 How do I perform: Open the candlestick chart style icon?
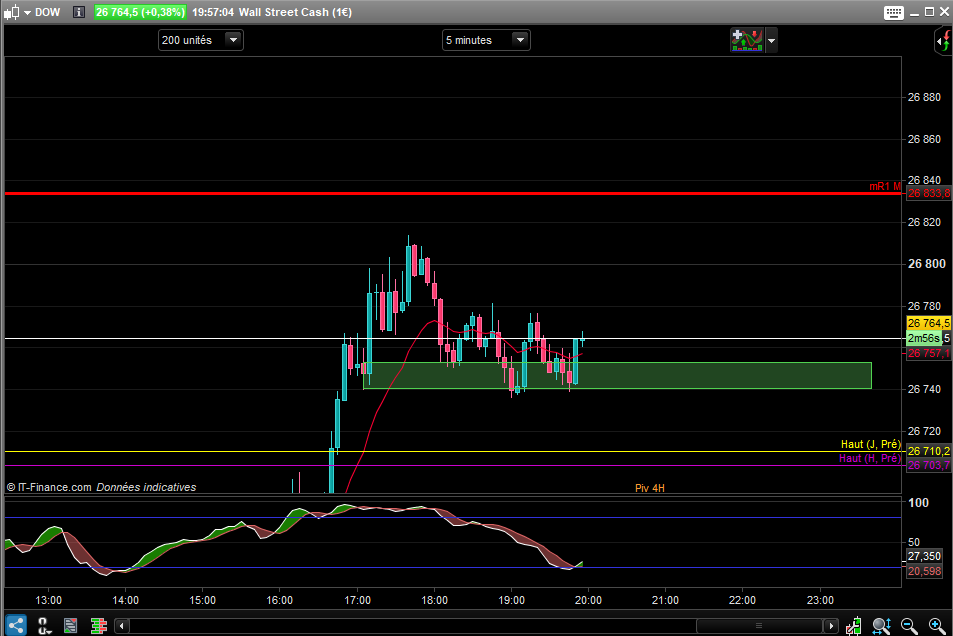[x=12, y=12]
